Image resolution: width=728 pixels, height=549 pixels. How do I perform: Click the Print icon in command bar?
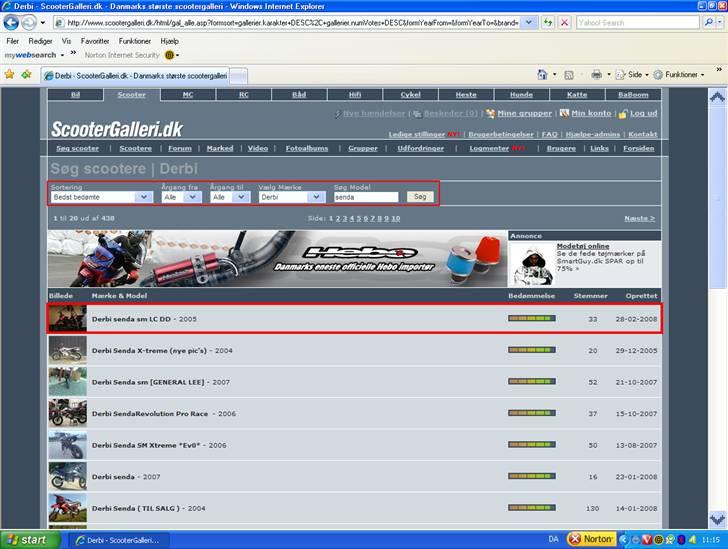click(x=596, y=74)
